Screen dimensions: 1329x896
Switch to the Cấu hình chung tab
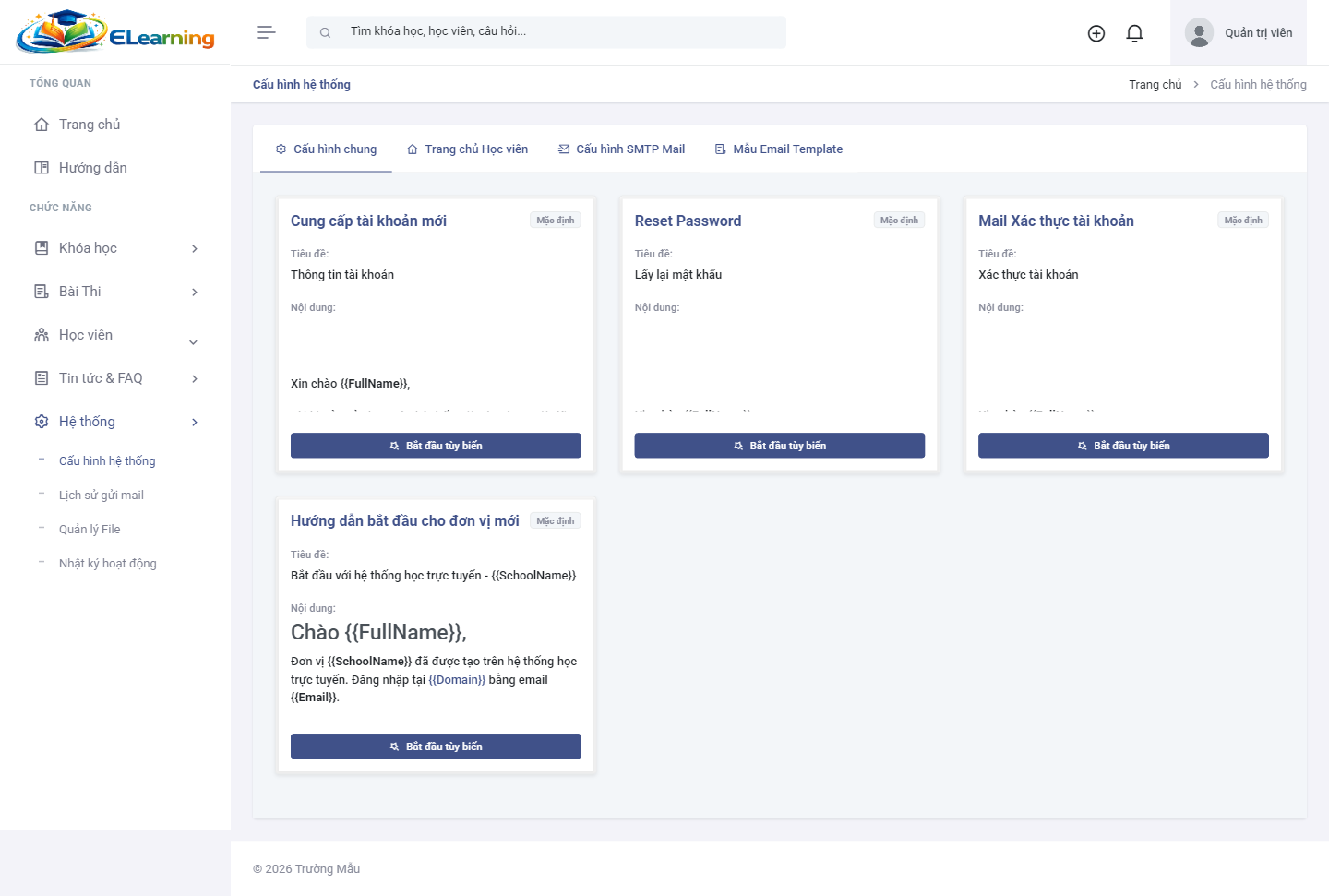coord(326,149)
